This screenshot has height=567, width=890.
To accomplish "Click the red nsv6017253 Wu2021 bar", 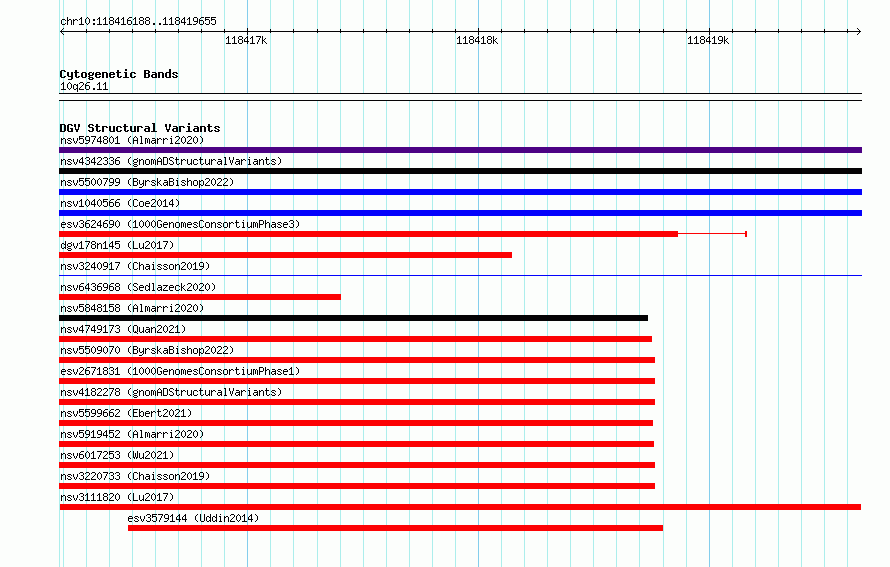I will [357, 465].
